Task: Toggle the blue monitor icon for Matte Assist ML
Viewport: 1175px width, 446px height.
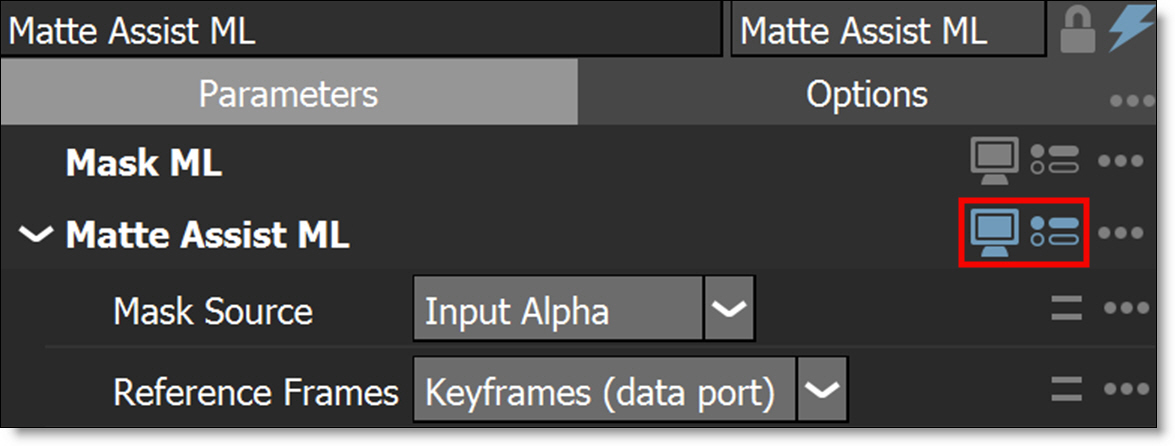Action: [x=994, y=233]
